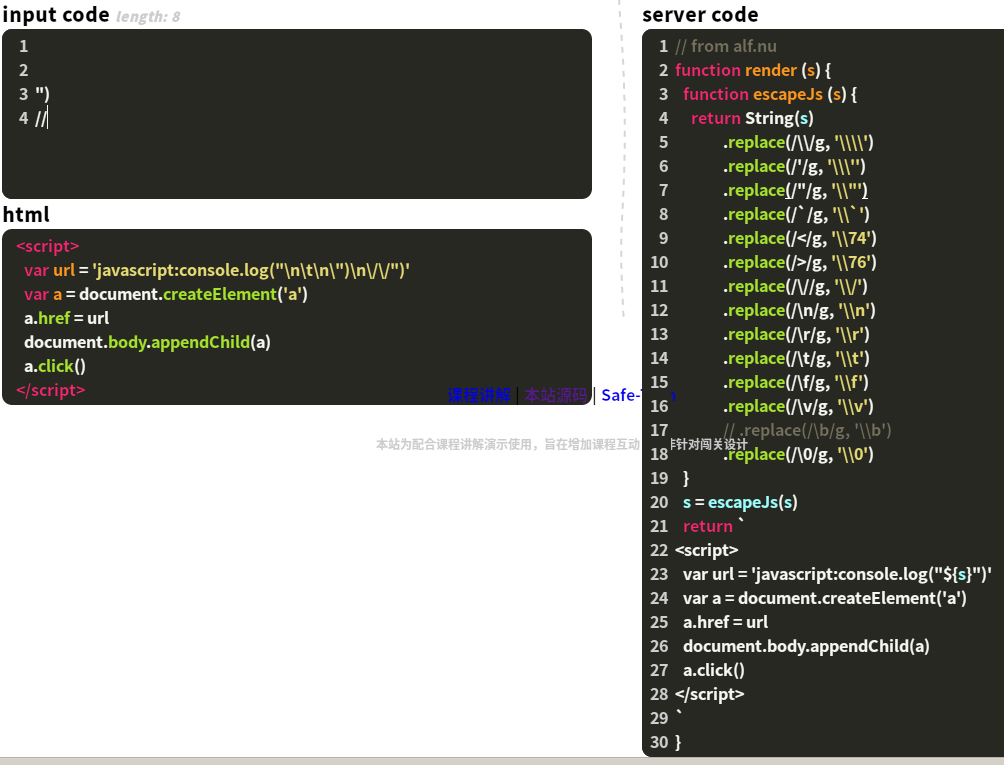Click the // from alf.nu comment
Screen dimensions: 1004x765
[x=720, y=46]
